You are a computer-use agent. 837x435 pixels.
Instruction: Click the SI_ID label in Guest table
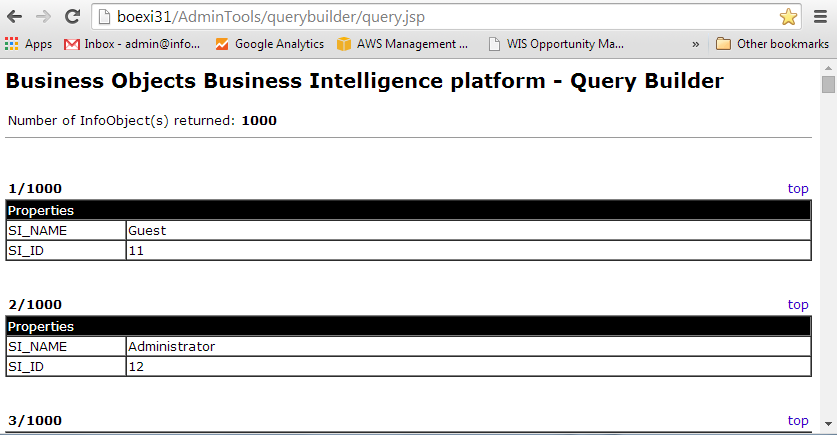point(26,250)
